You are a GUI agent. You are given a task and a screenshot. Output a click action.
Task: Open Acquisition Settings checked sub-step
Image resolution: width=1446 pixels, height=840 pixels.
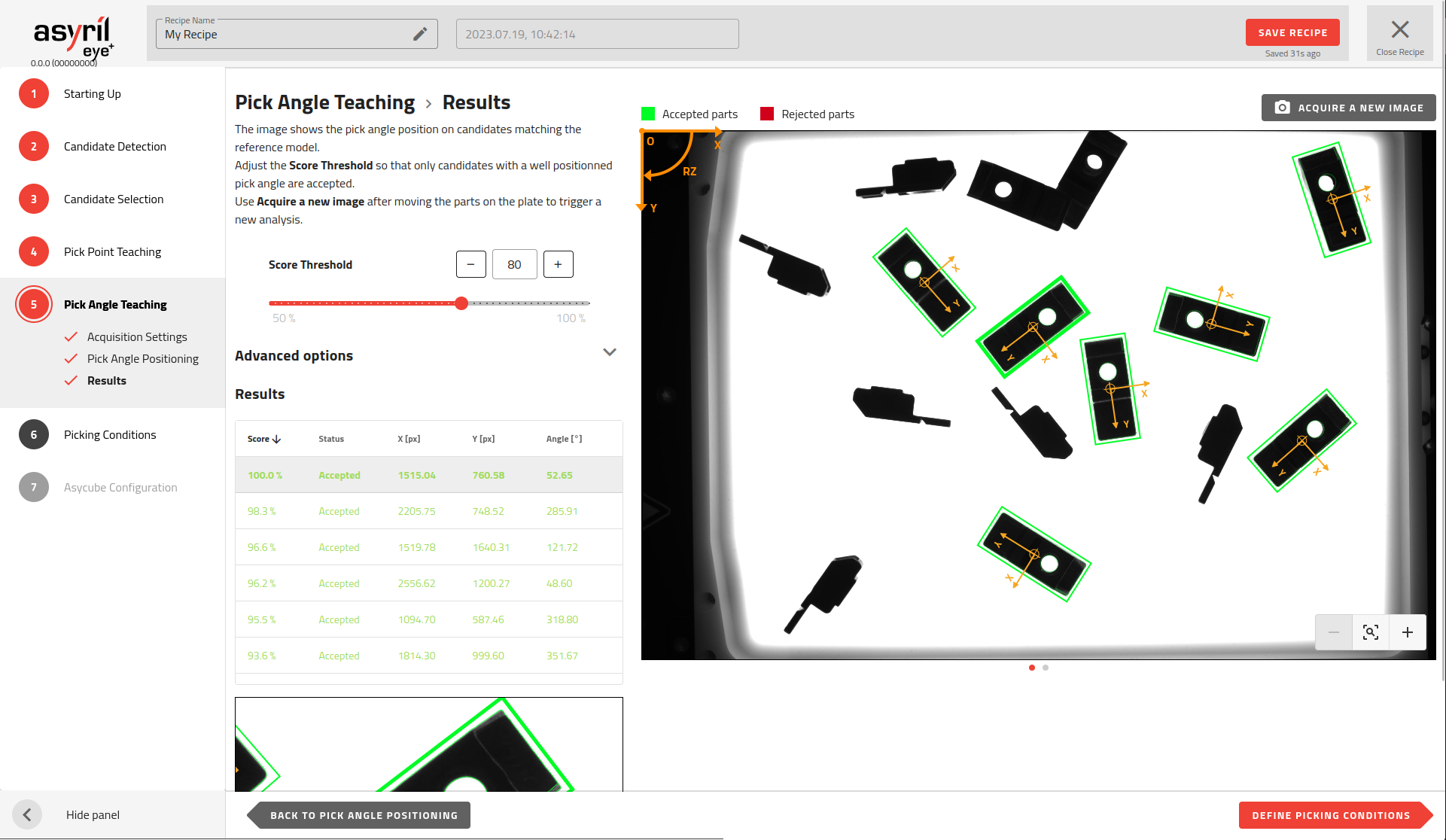(136, 337)
